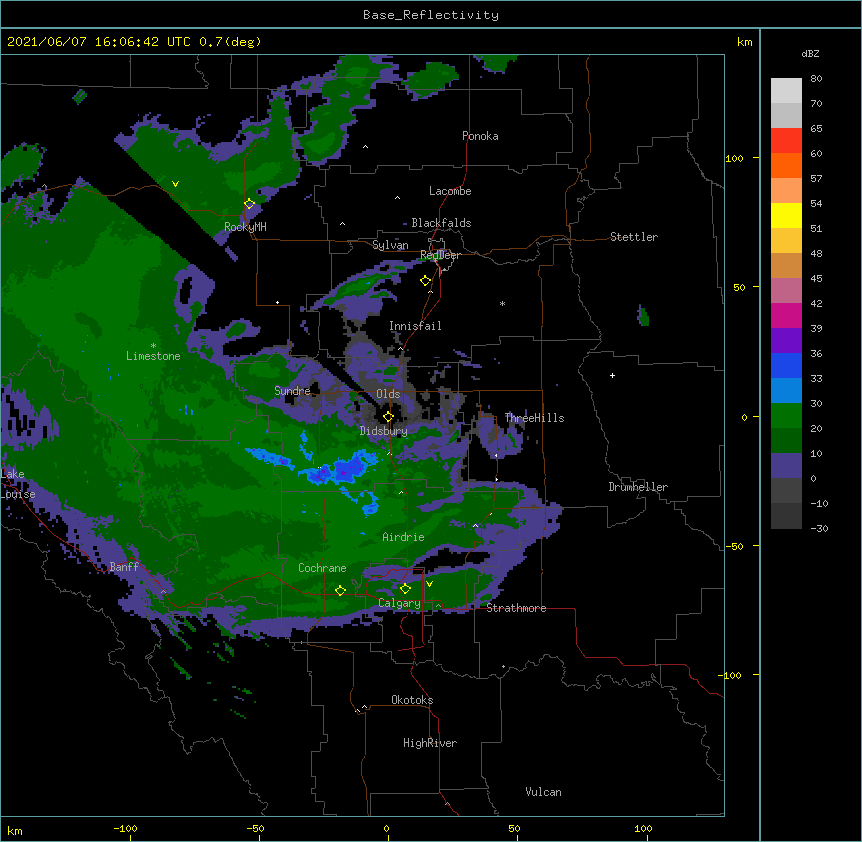Pick the light blue 30-33 dBZ legend swatch
This screenshot has height=842, width=862.
786,391
